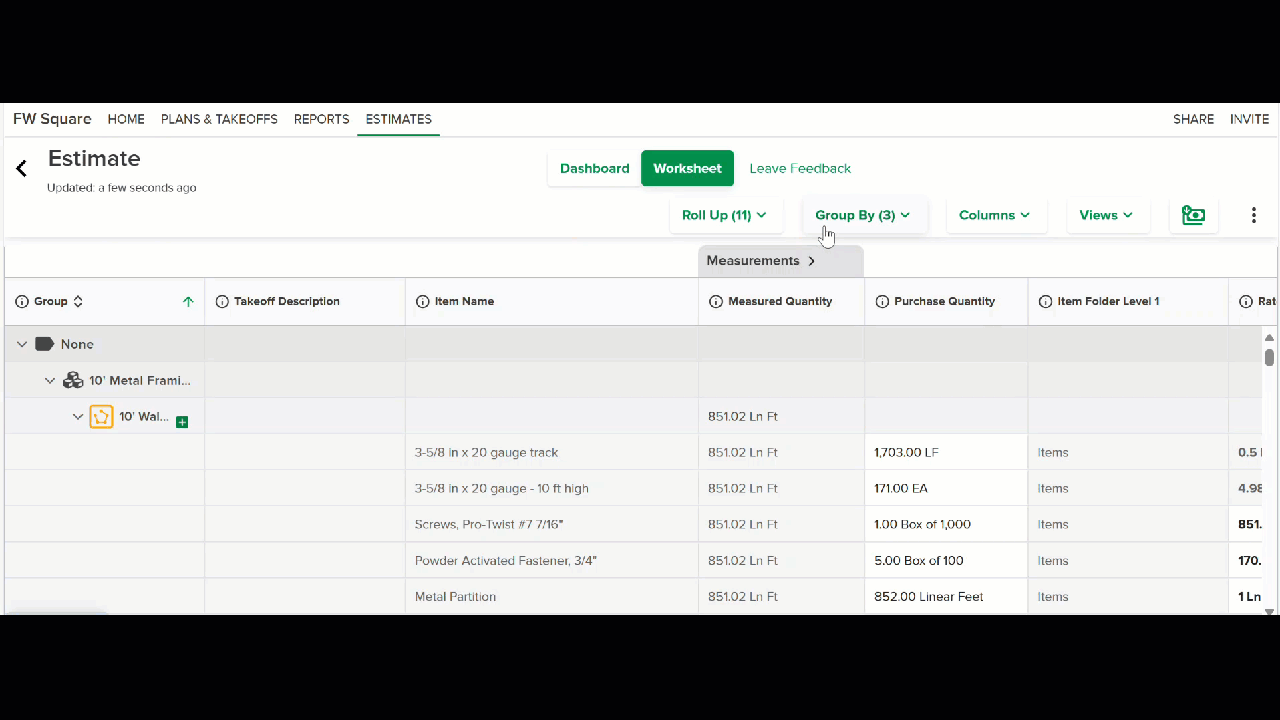Click the info icon beside Purchase Quantity

coord(882,301)
